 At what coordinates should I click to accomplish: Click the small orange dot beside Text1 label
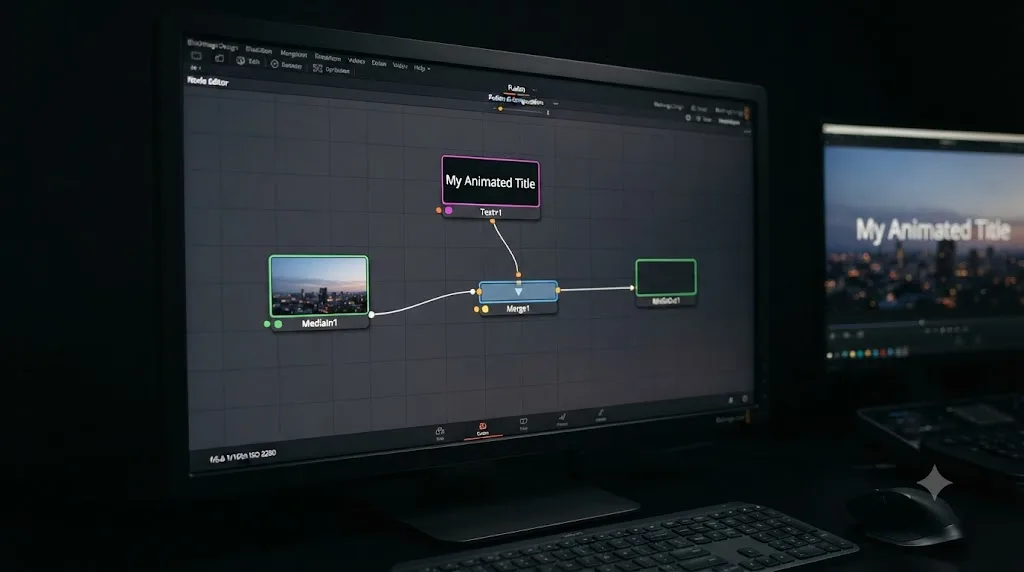tap(438, 210)
